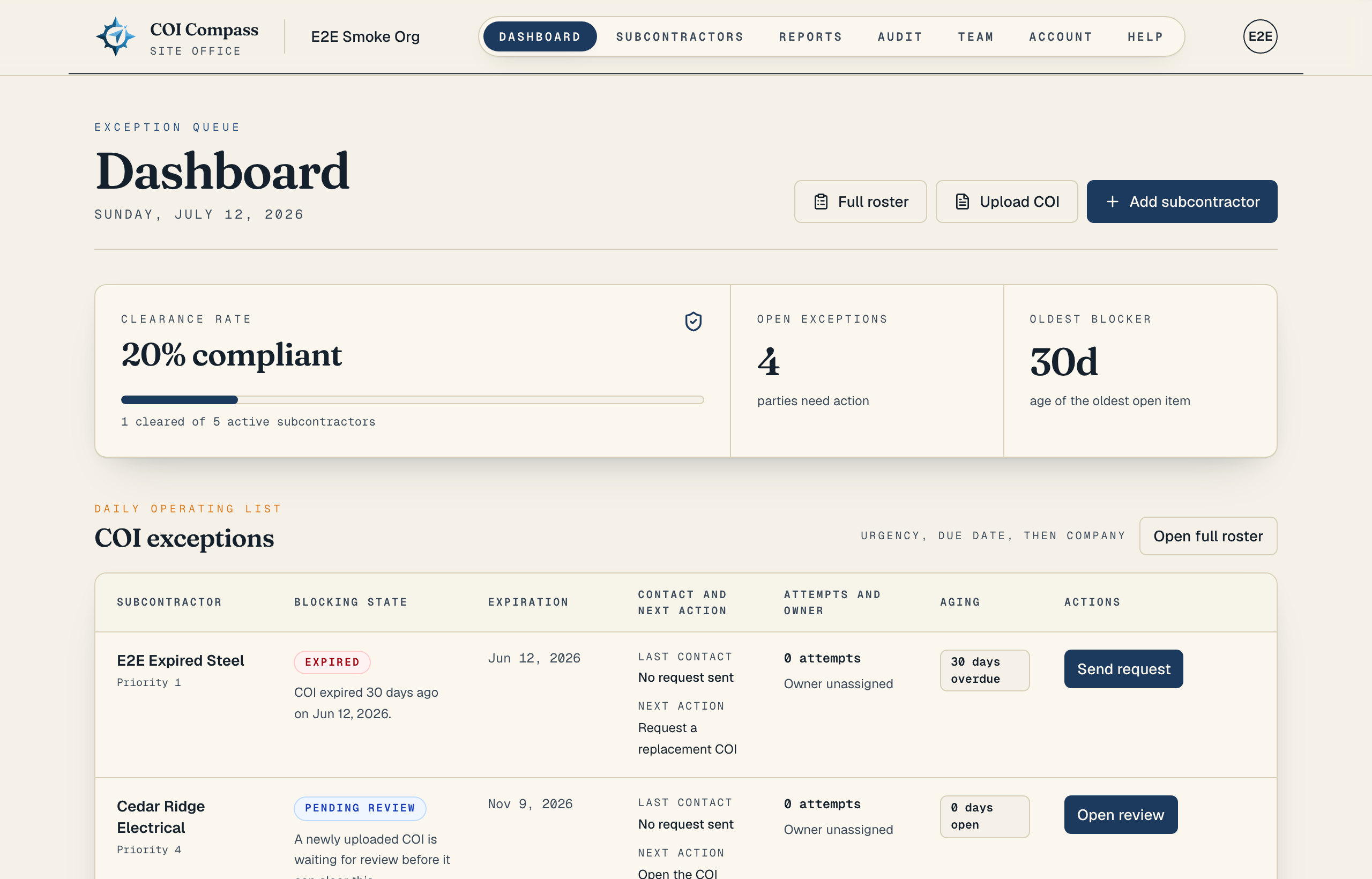Image resolution: width=1372 pixels, height=879 pixels.
Task: Click the EXPIRED status badge
Action: coord(332,662)
